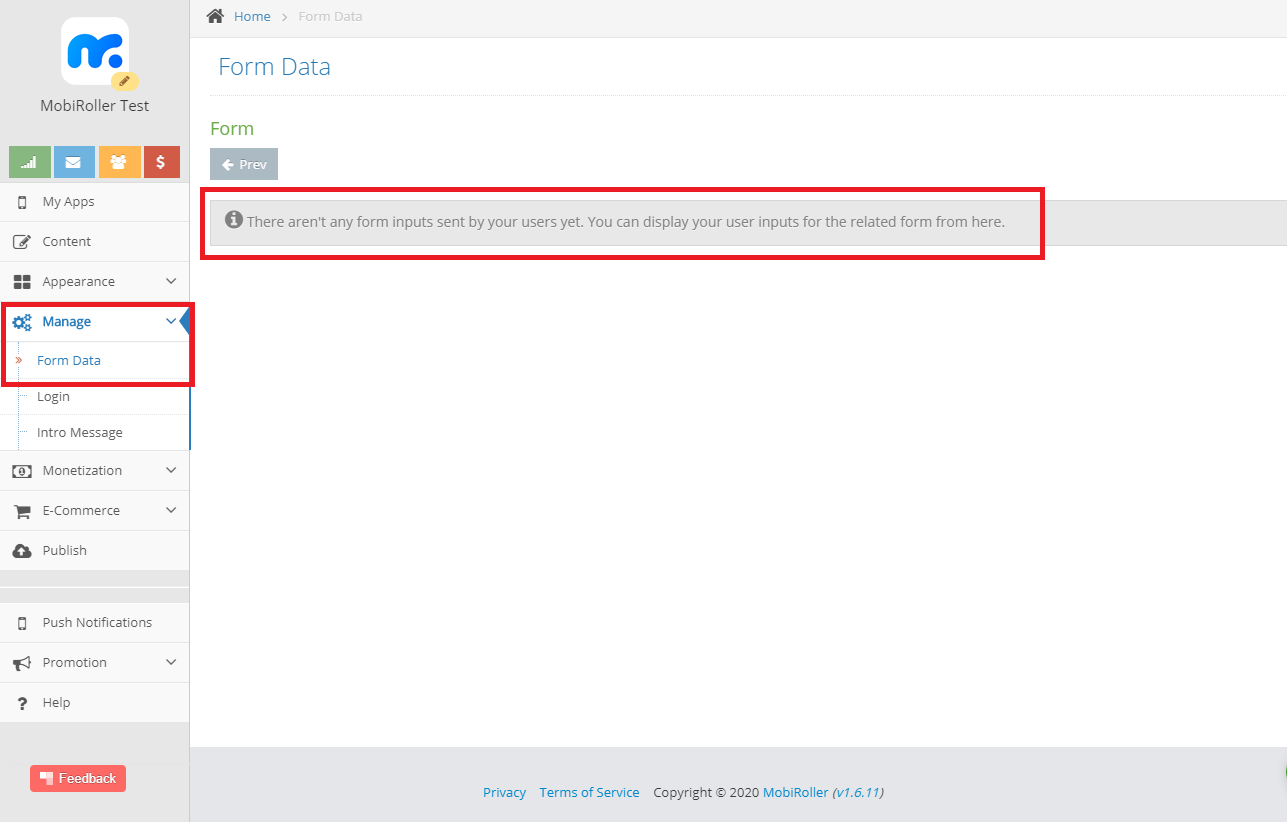Select Intro Message under Manage
The width and height of the screenshot is (1287, 822).
(x=80, y=433)
